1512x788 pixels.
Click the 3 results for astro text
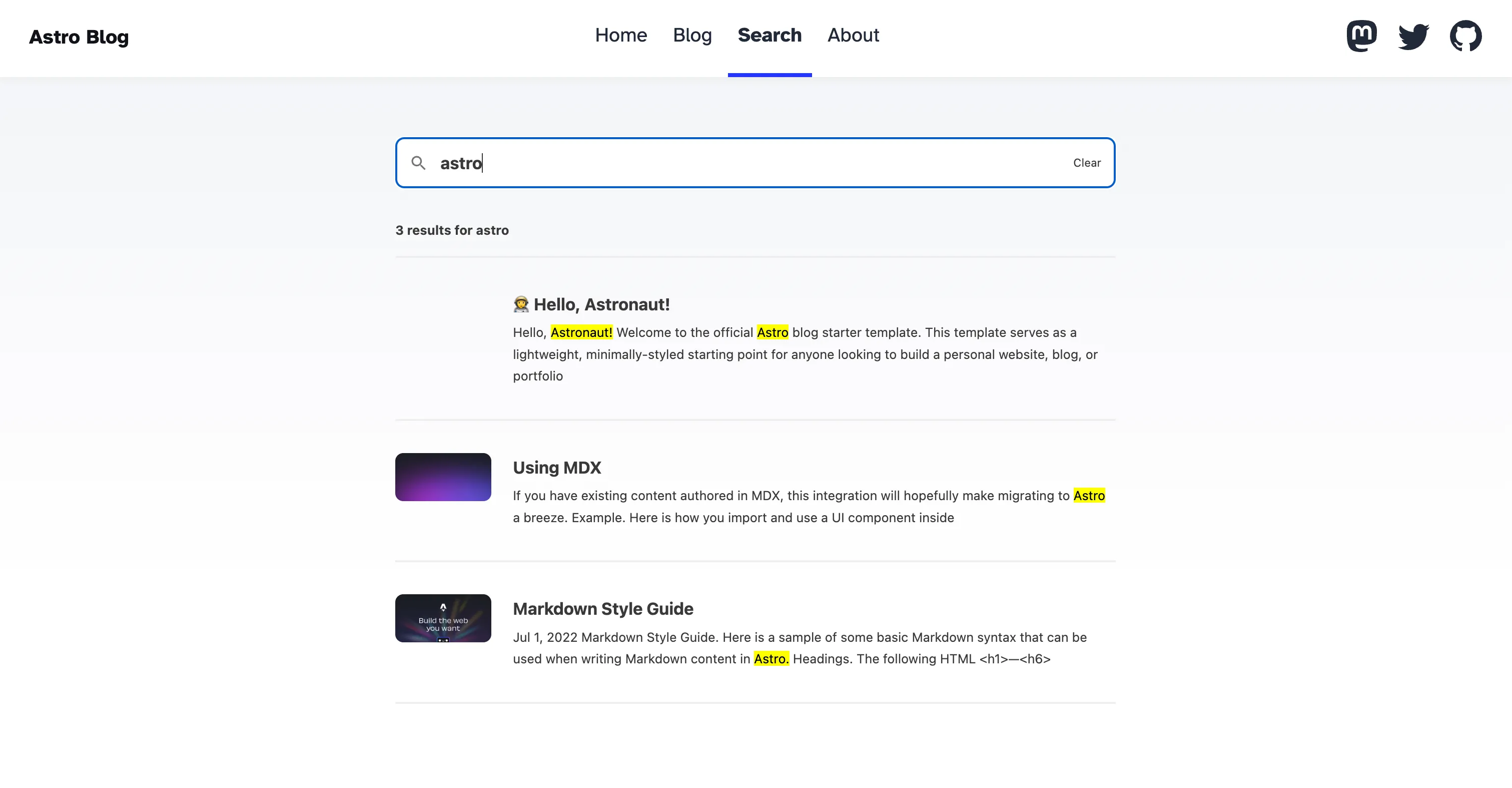click(452, 230)
